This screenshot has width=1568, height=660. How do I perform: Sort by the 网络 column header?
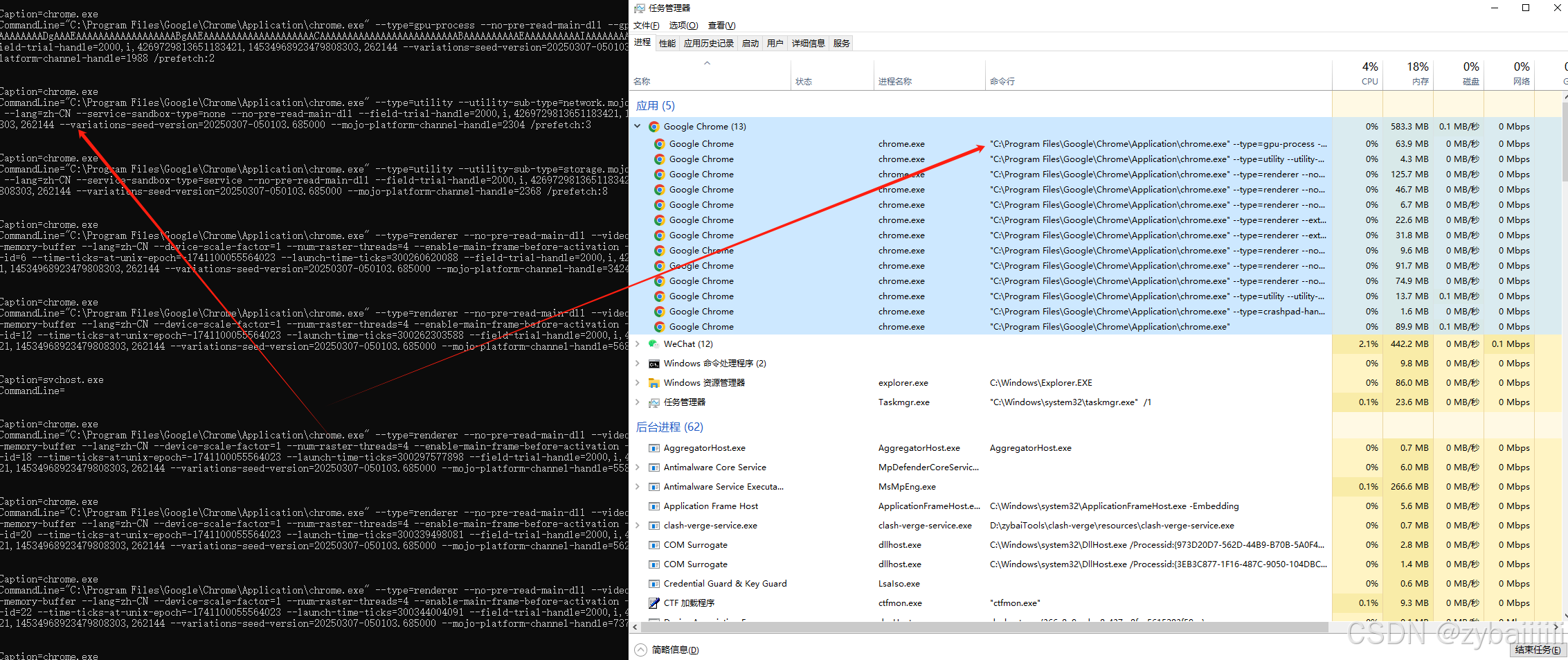point(1509,75)
